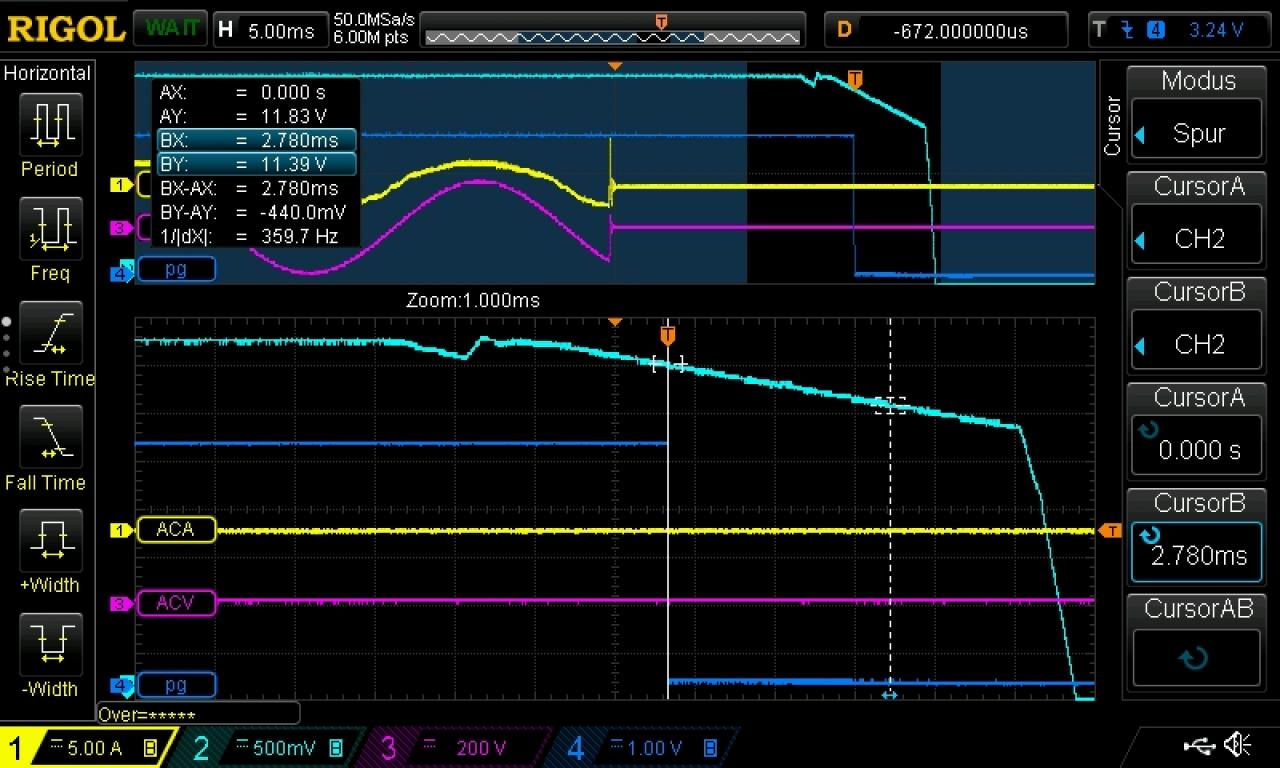Click the USB connection status icon
Screen dimensions: 1280x768
(x=1199, y=744)
